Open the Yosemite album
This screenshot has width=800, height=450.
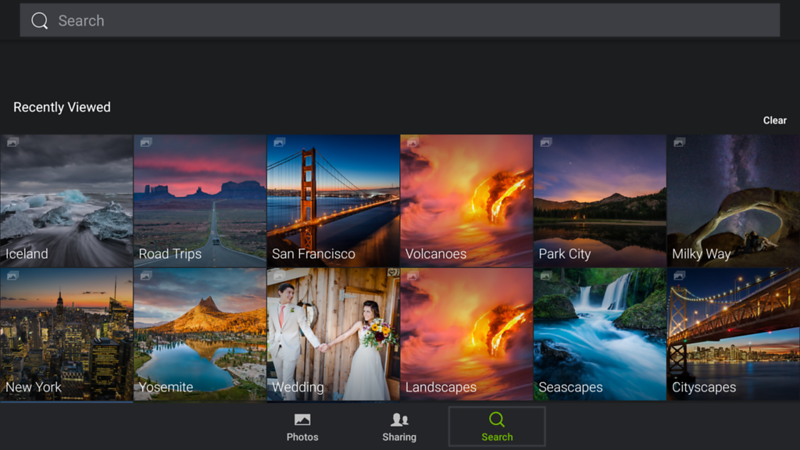(x=199, y=334)
